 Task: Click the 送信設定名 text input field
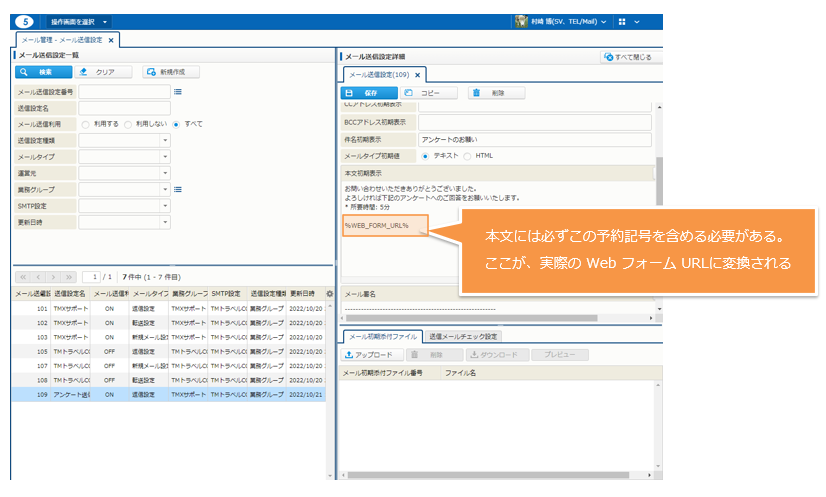pos(124,108)
